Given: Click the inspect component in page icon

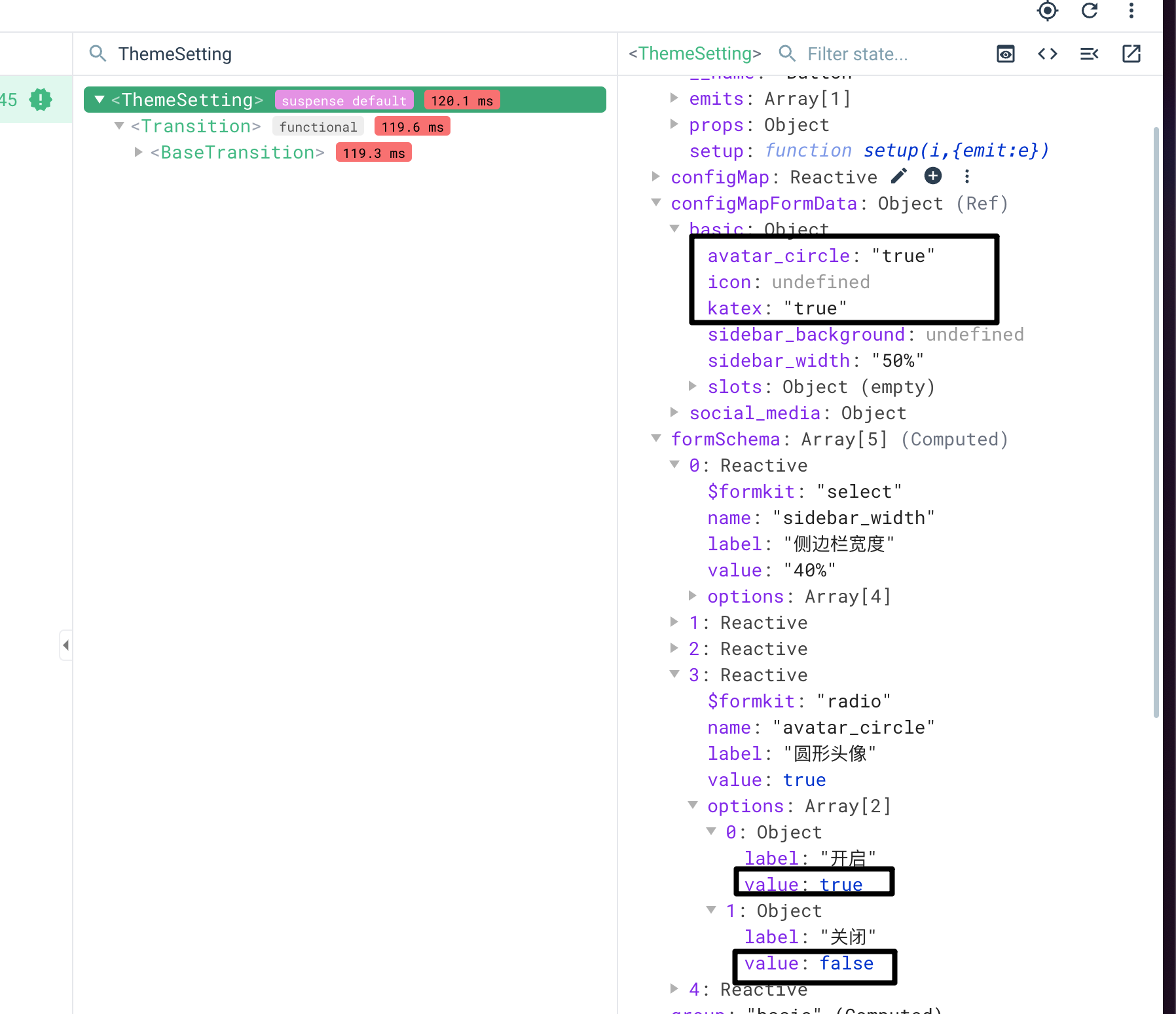Looking at the screenshot, I should [x=1006, y=54].
